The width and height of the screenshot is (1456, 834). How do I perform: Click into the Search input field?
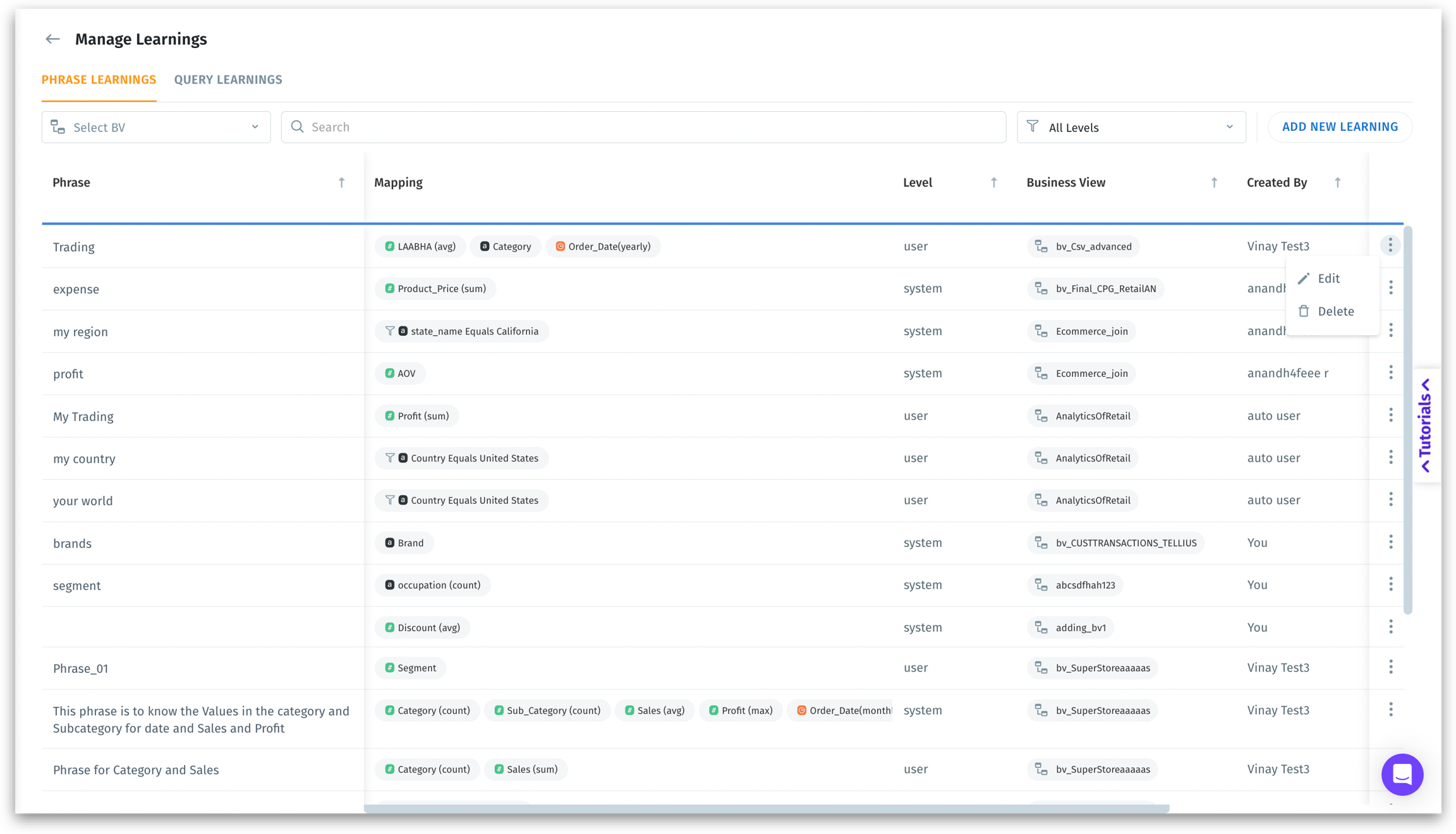click(x=643, y=127)
